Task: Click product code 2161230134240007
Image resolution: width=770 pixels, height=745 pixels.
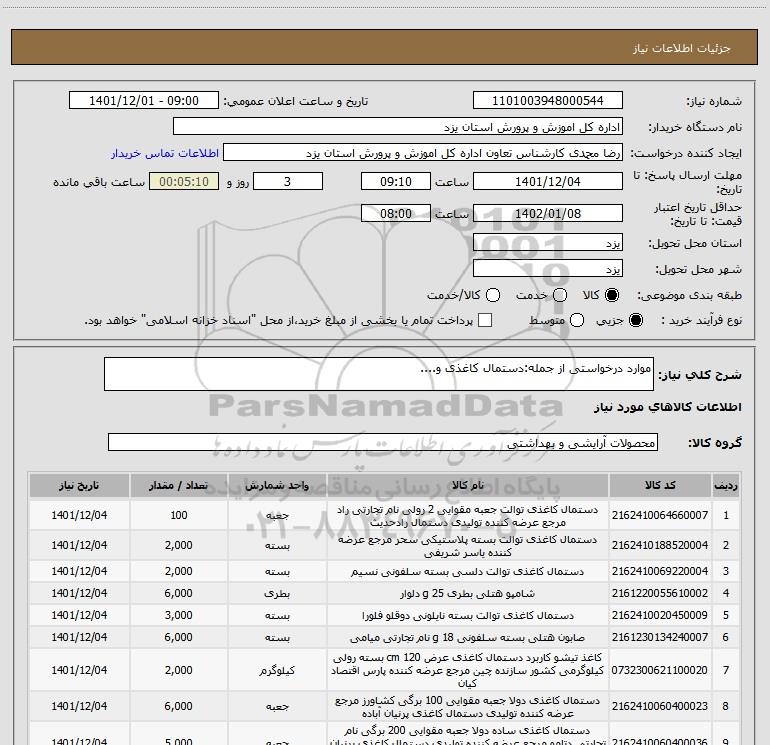Action: 660,637
